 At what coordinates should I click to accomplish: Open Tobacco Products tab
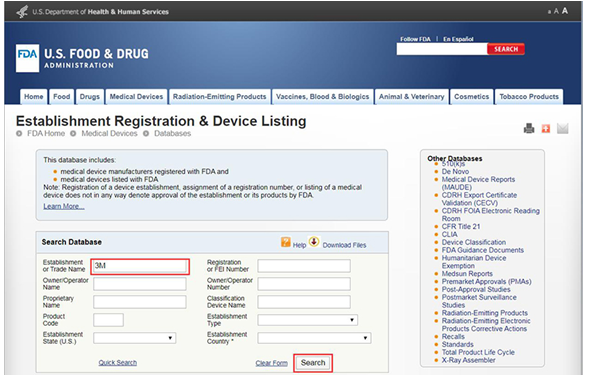(529, 97)
